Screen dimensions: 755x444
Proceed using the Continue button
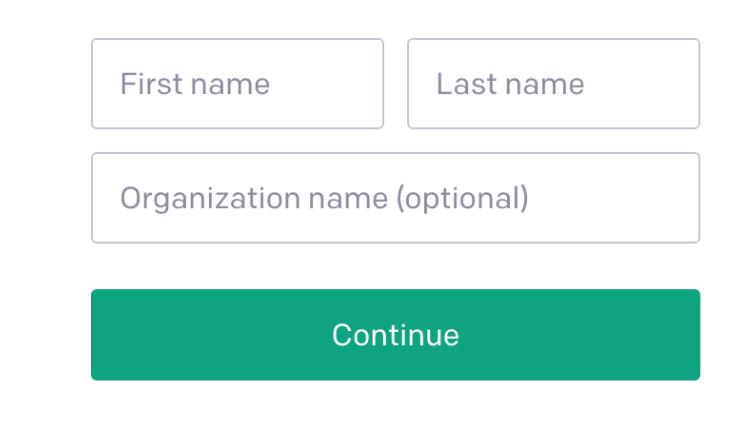pos(395,335)
